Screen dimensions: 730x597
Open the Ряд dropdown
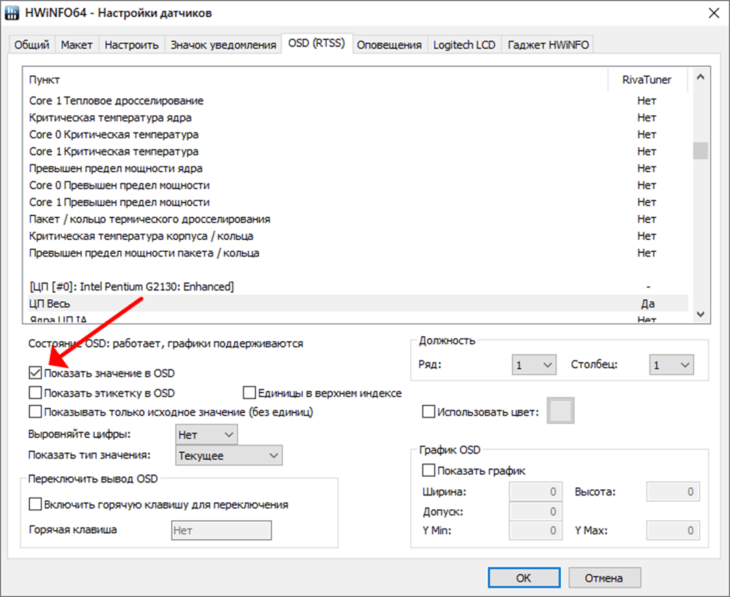click(x=534, y=365)
